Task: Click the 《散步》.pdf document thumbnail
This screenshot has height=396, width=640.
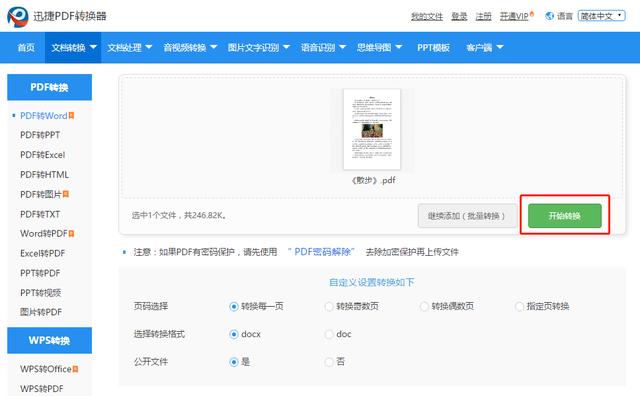Action: click(372, 129)
